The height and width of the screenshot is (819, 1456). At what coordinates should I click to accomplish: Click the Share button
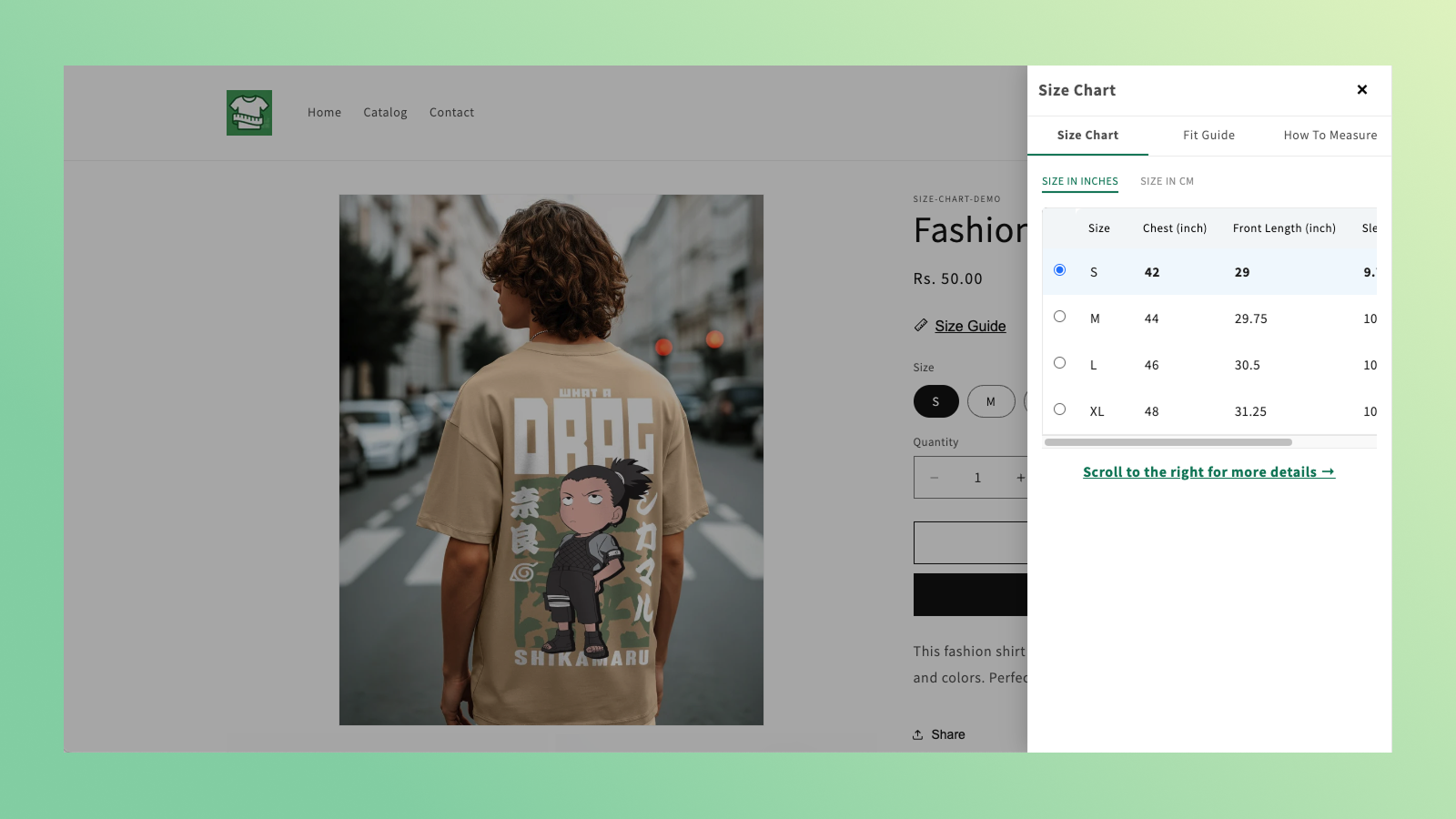(938, 734)
